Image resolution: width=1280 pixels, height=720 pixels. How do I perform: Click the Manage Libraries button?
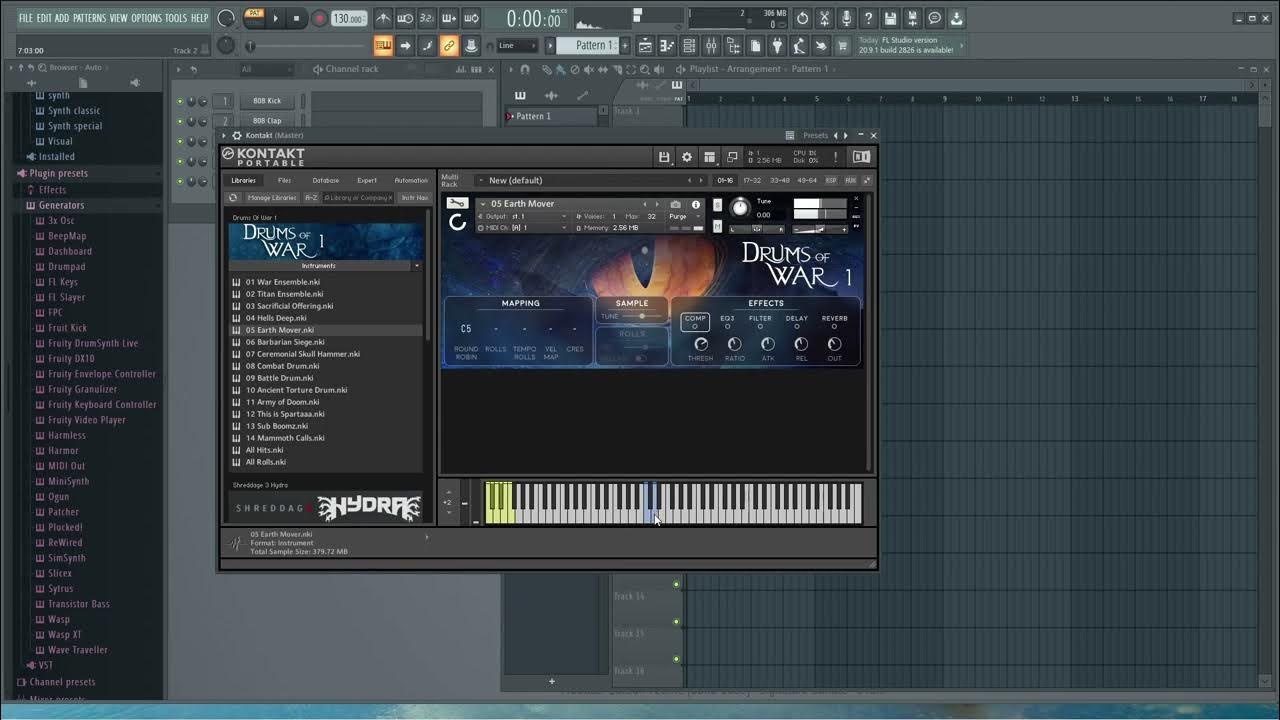[x=271, y=198]
